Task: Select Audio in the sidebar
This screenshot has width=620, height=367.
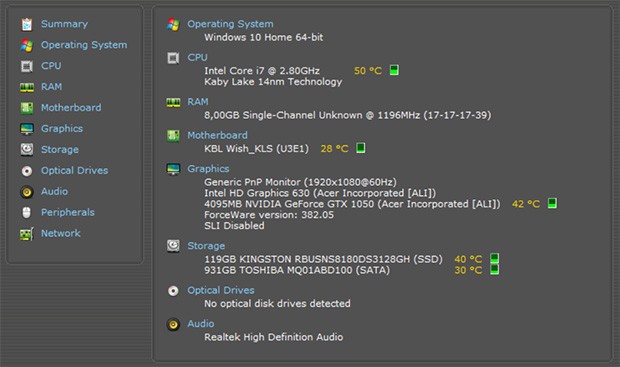Action: click(55, 191)
